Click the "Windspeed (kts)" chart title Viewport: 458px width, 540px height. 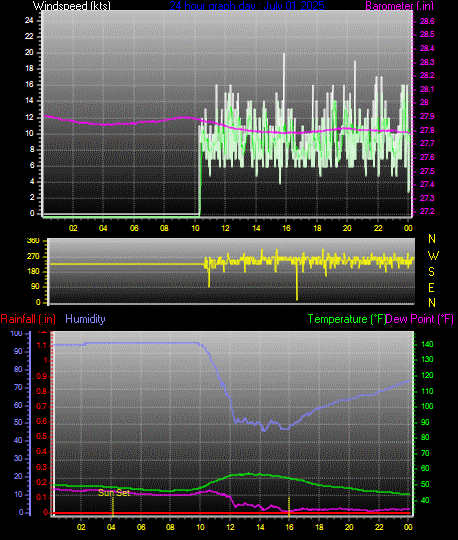click(72, 6)
